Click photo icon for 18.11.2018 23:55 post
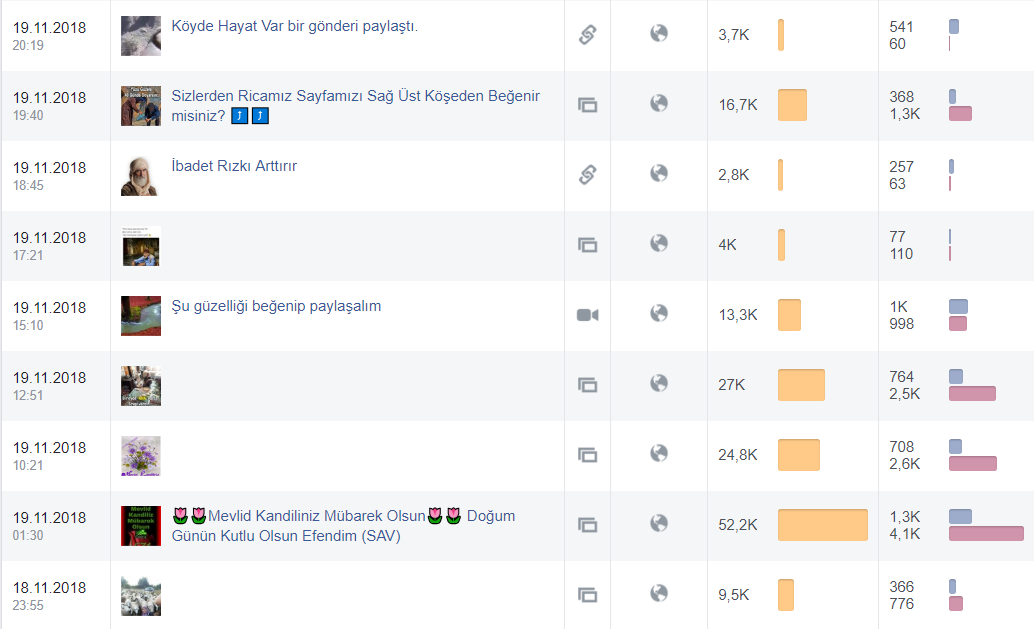Viewport: 1035px width, 629px height. 587,595
